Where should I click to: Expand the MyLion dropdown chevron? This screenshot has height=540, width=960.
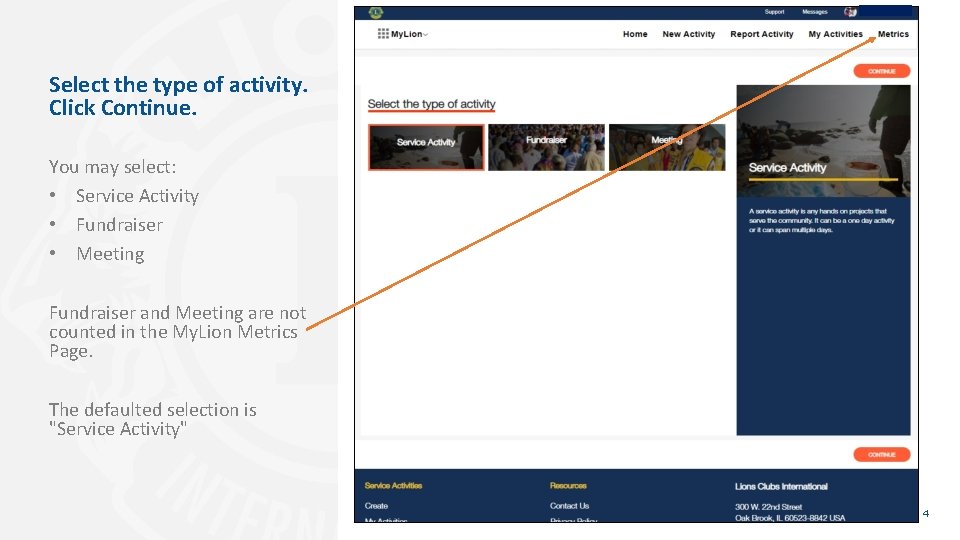click(x=426, y=35)
